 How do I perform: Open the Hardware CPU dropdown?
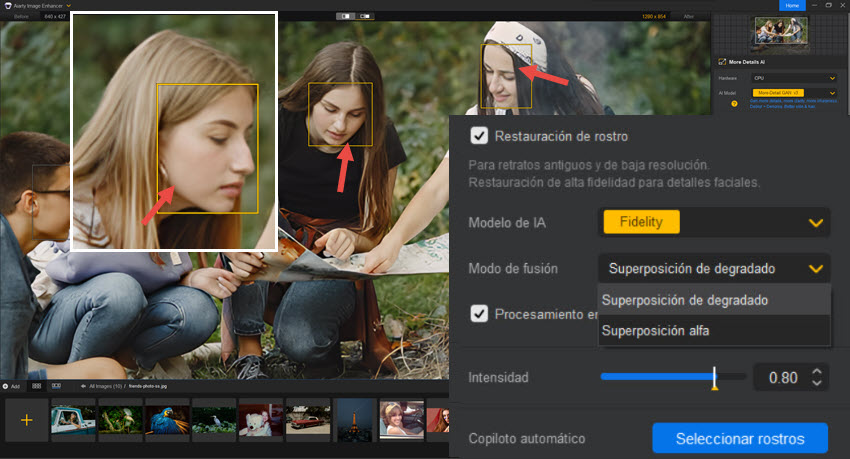pyautogui.click(x=794, y=78)
